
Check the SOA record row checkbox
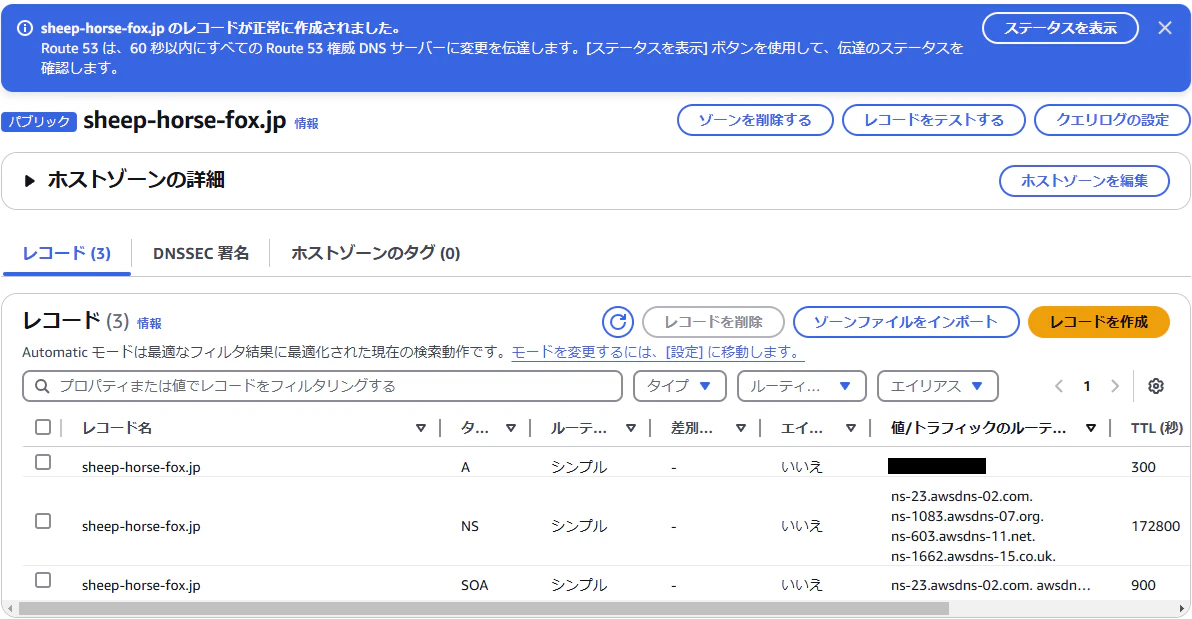(x=43, y=580)
